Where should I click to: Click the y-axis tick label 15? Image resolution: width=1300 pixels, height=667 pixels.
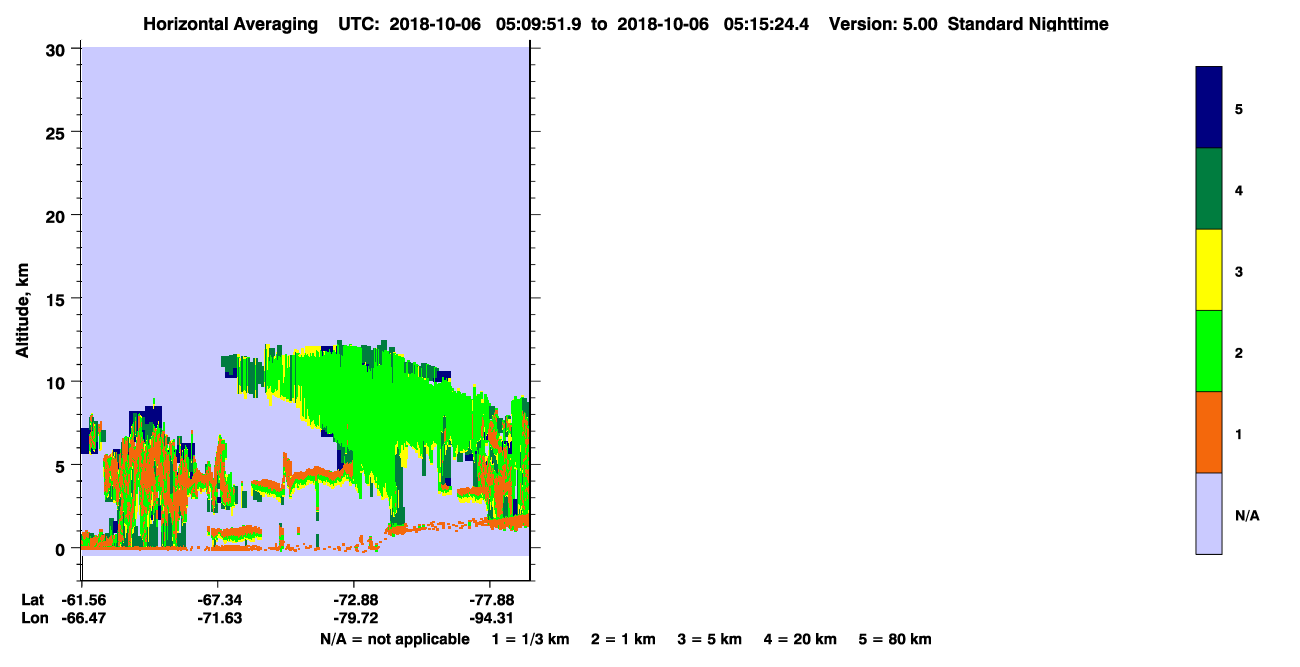coord(57,299)
